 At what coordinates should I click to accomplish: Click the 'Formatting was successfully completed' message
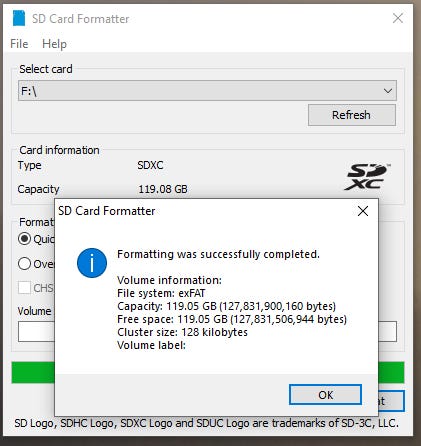click(x=218, y=254)
